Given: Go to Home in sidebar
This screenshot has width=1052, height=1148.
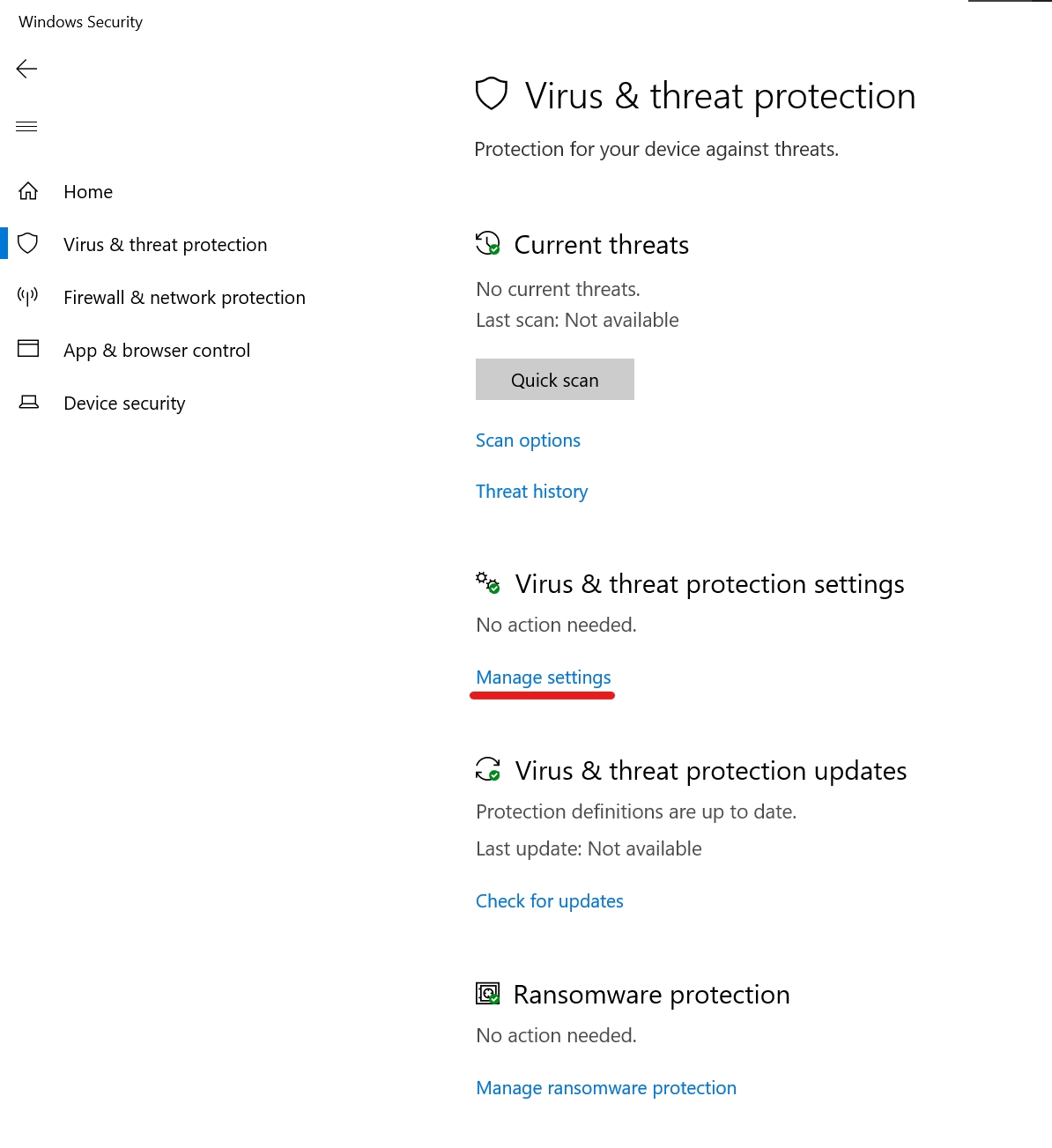Looking at the screenshot, I should 88,192.
